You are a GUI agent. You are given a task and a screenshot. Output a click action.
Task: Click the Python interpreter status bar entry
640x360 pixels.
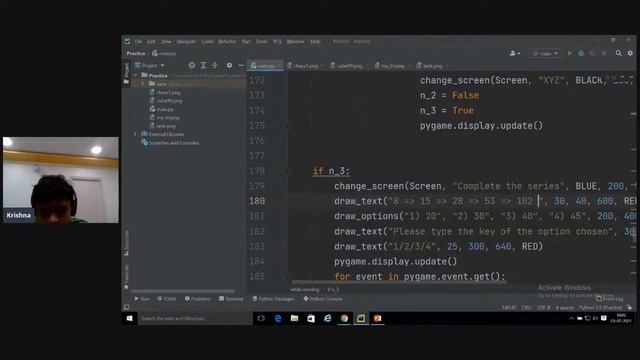[601, 308]
